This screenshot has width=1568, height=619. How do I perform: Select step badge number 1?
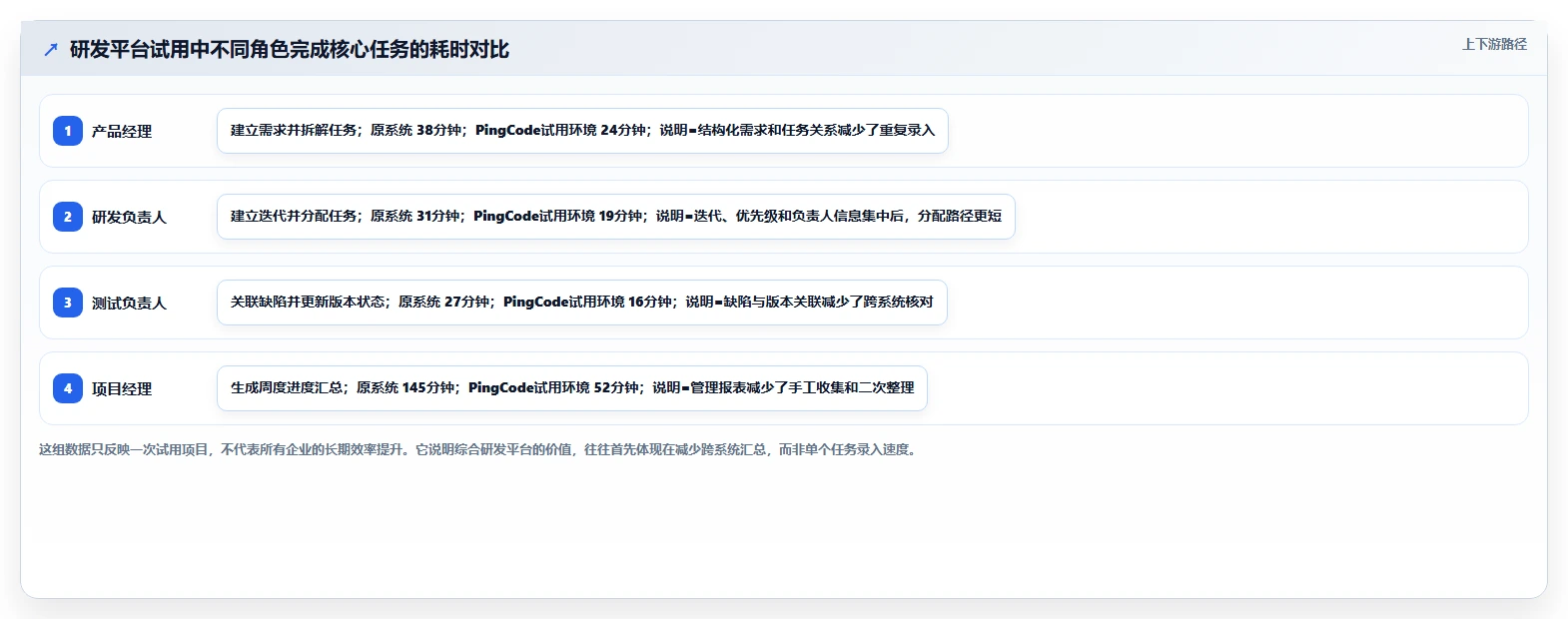(x=68, y=131)
